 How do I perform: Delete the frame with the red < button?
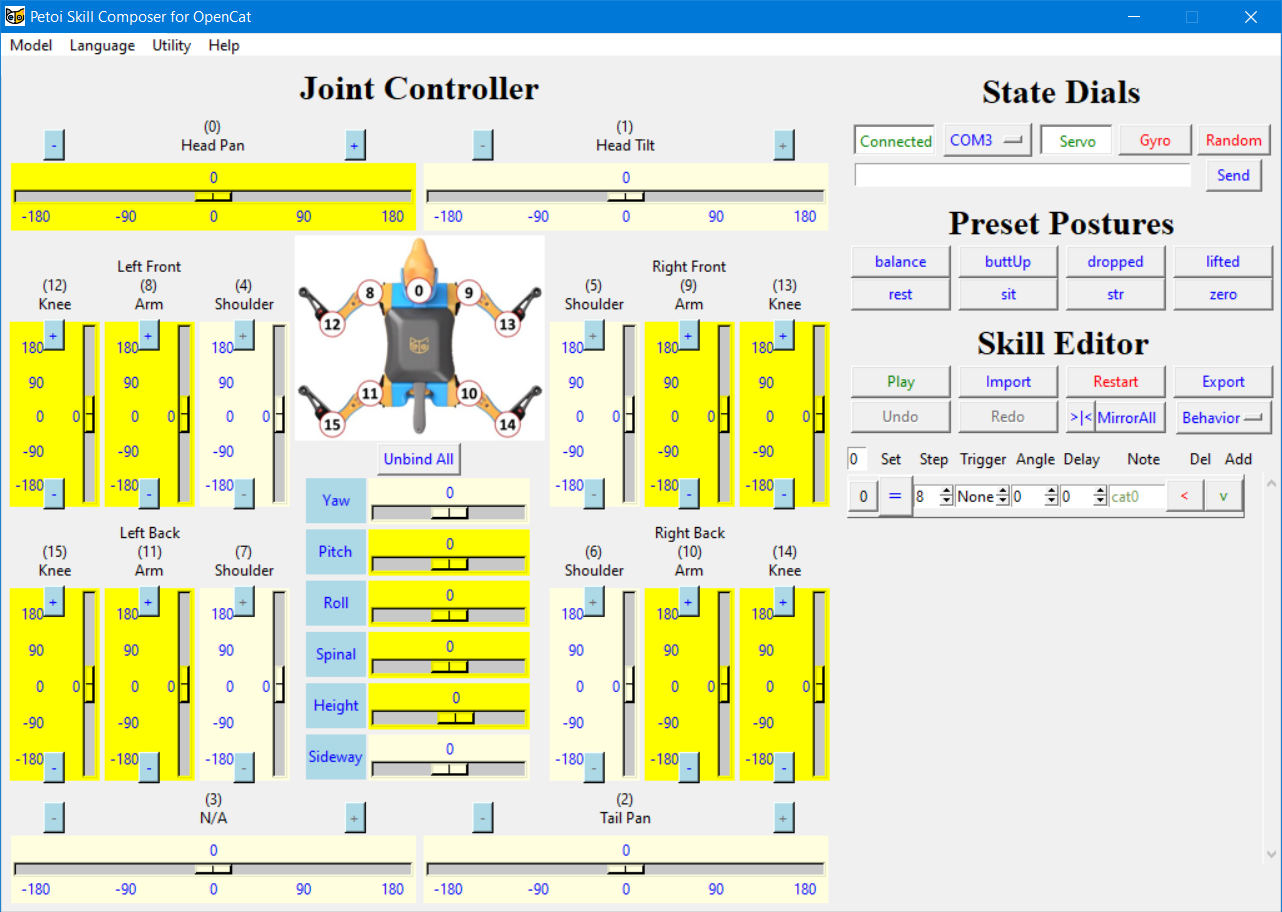pyautogui.click(x=1185, y=496)
